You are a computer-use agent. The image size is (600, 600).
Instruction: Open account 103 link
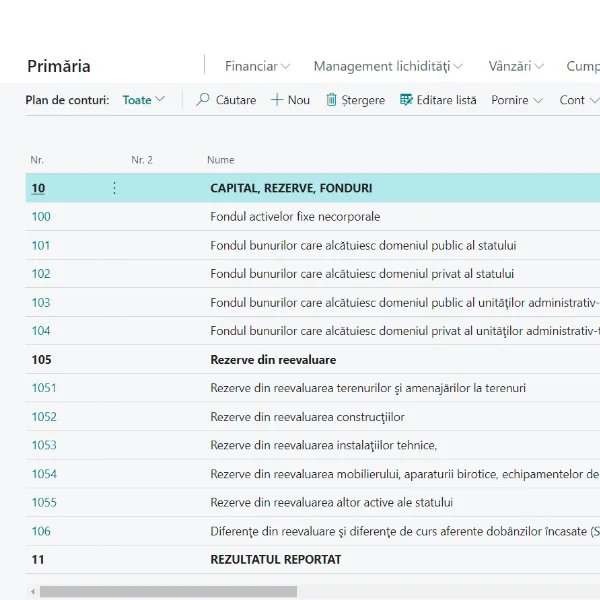41,303
